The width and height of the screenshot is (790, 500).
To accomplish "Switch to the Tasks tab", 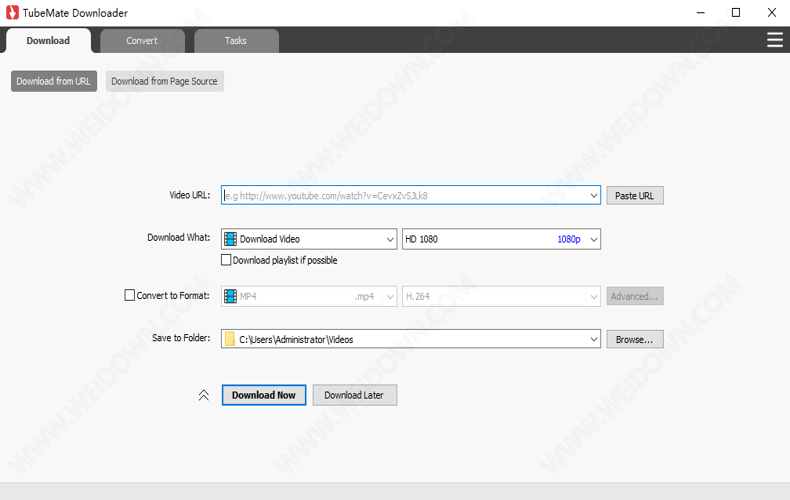I will 236,41.
